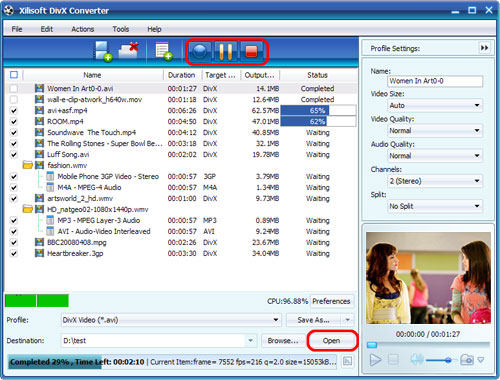Viewport: 500px width, 380px height.
Task: Click the Destination path field D:\test
Action: [153, 341]
